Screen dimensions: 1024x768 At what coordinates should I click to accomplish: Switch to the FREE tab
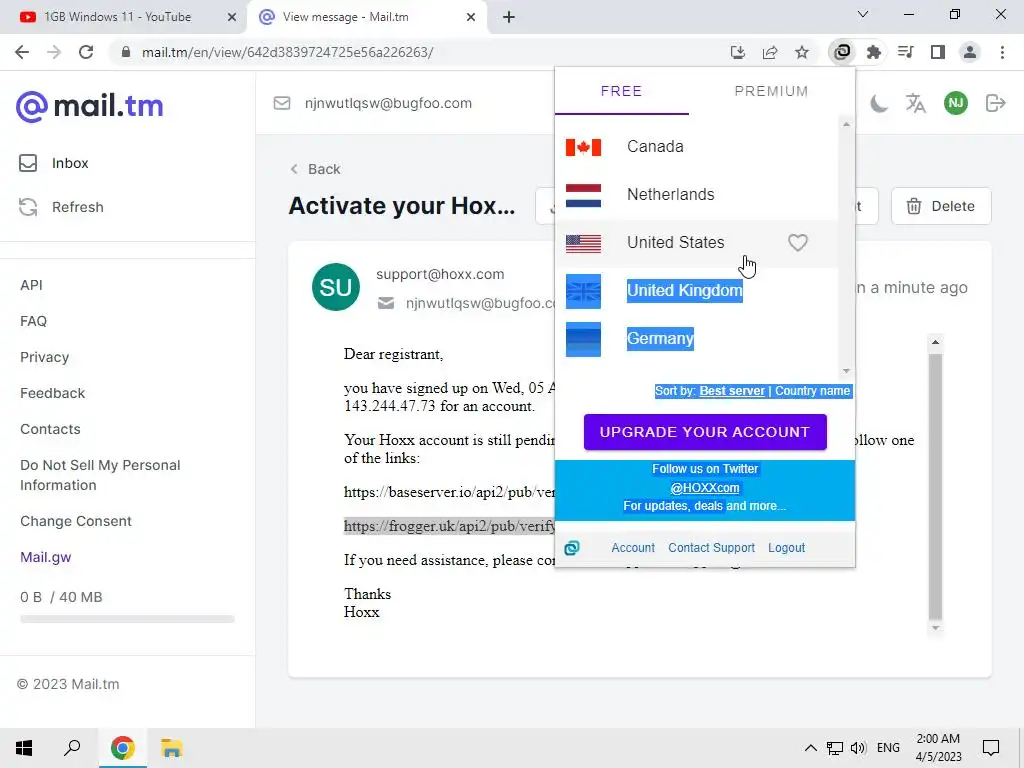[621, 91]
